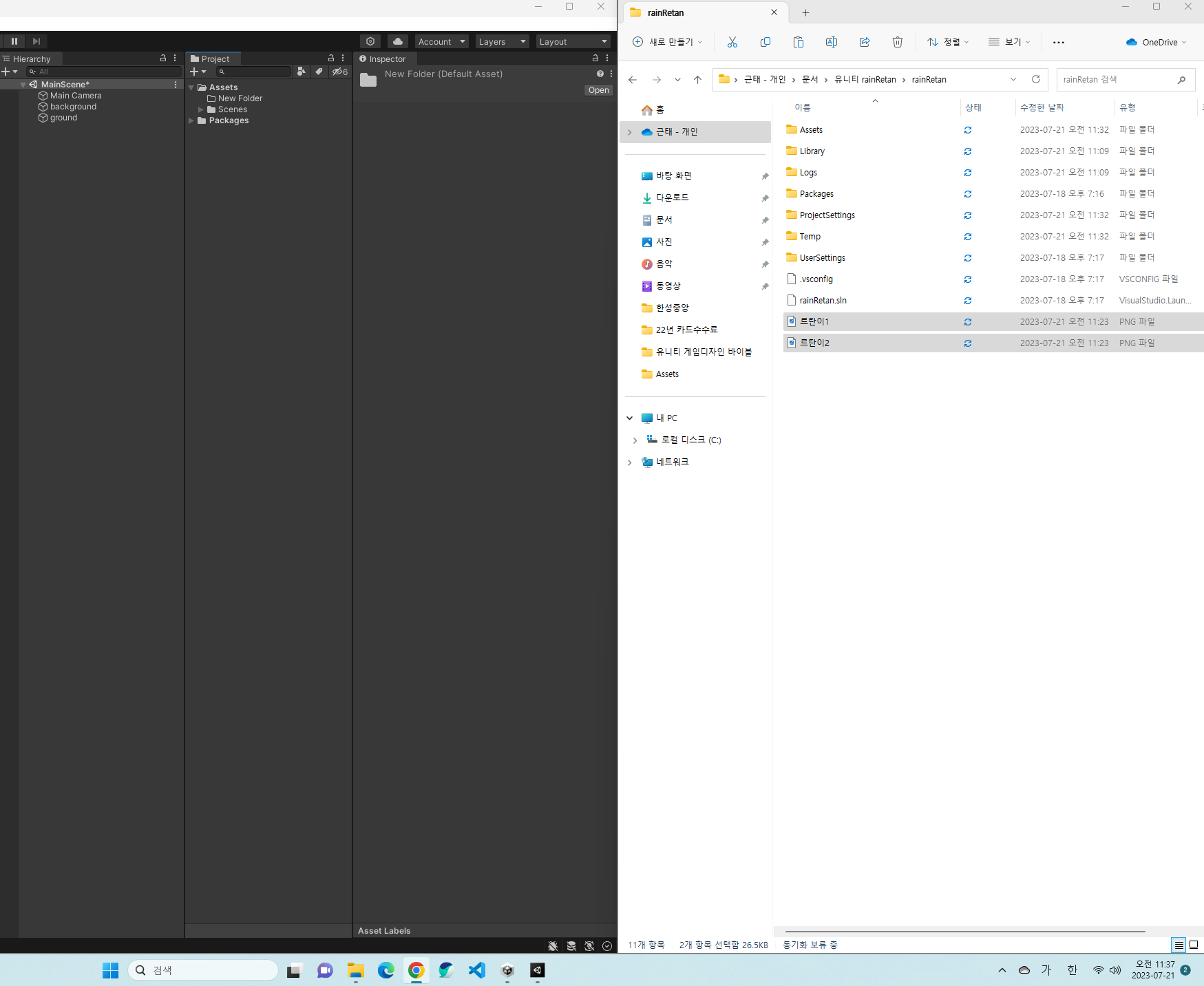Click the Rename icon in Explorer toolbar
The width and height of the screenshot is (1204, 986).
coord(832,42)
